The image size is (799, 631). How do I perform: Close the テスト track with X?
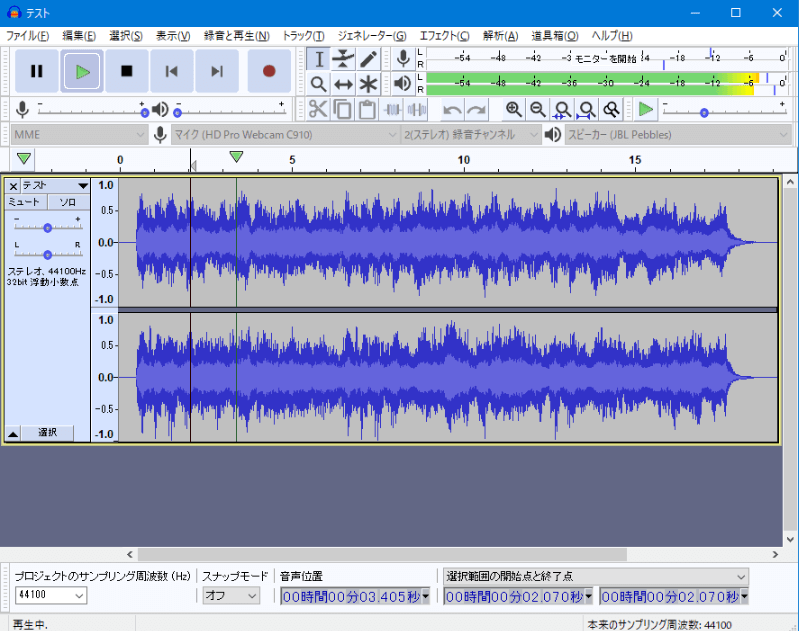[x=13, y=187]
